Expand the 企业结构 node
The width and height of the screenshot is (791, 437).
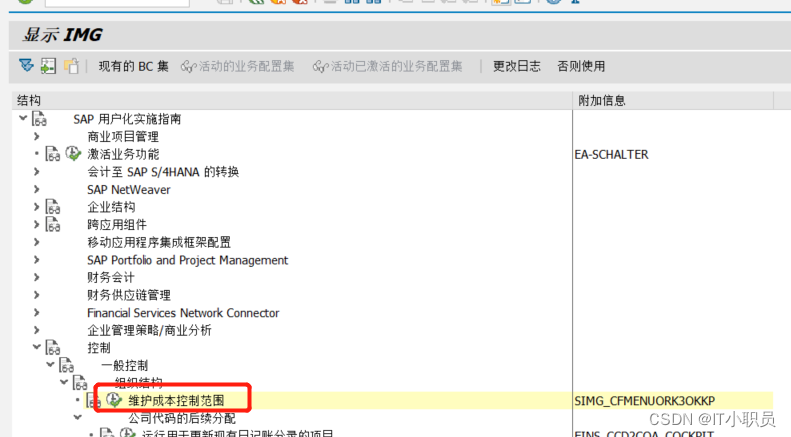(x=36, y=207)
